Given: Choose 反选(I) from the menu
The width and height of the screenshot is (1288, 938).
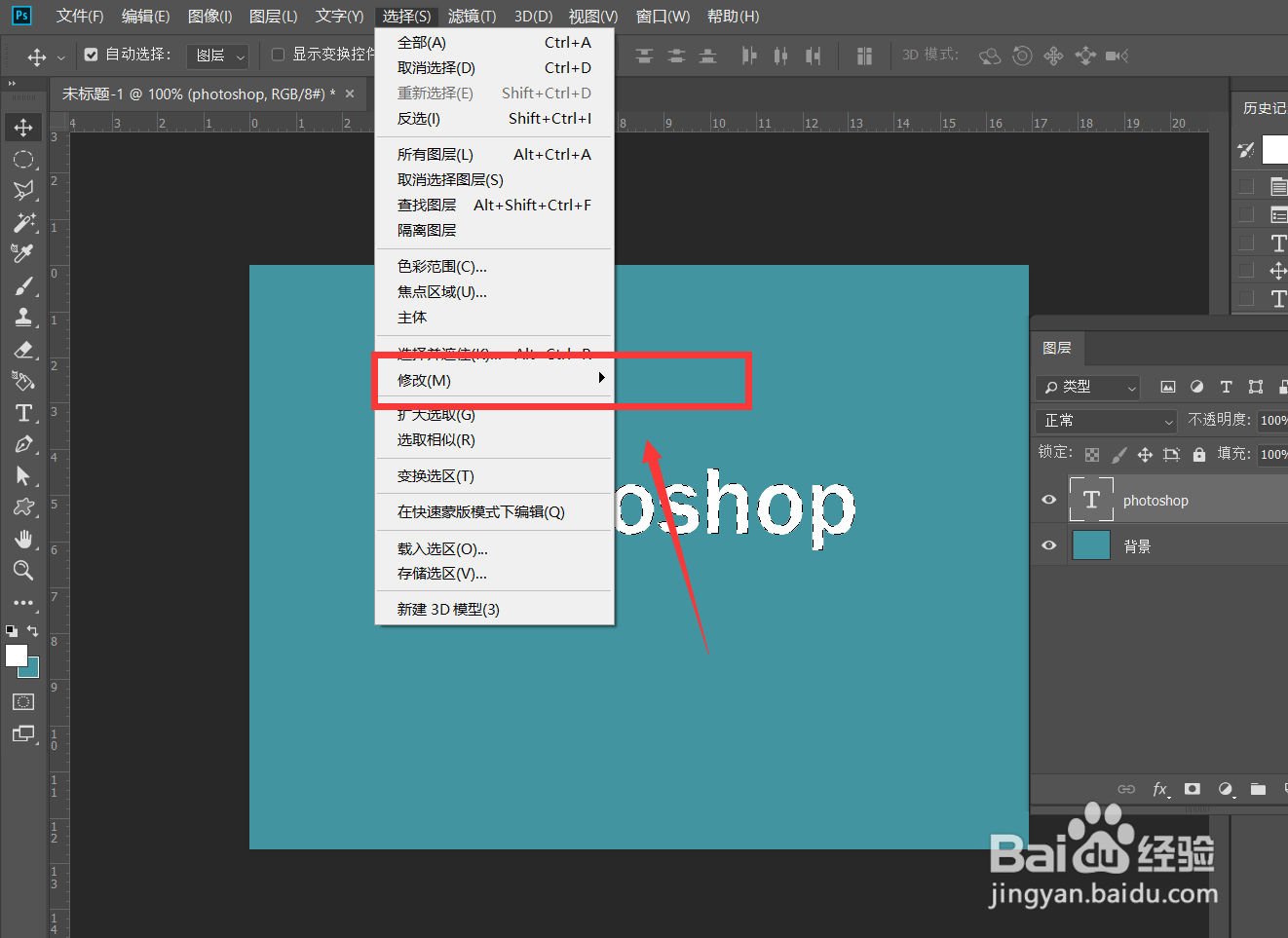Looking at the screenshot, I should pos(495,119).
